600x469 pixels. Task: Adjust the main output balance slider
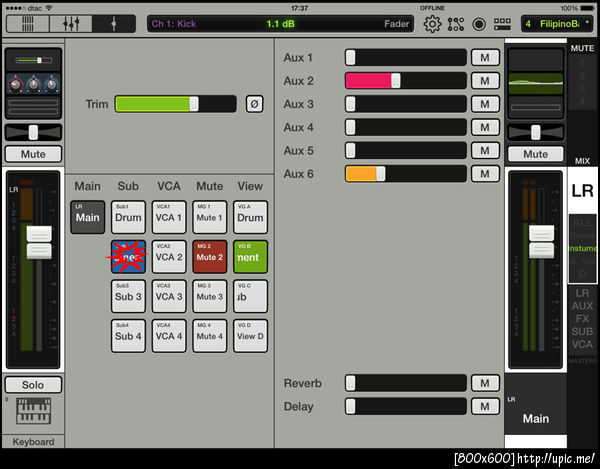point(535,132)
